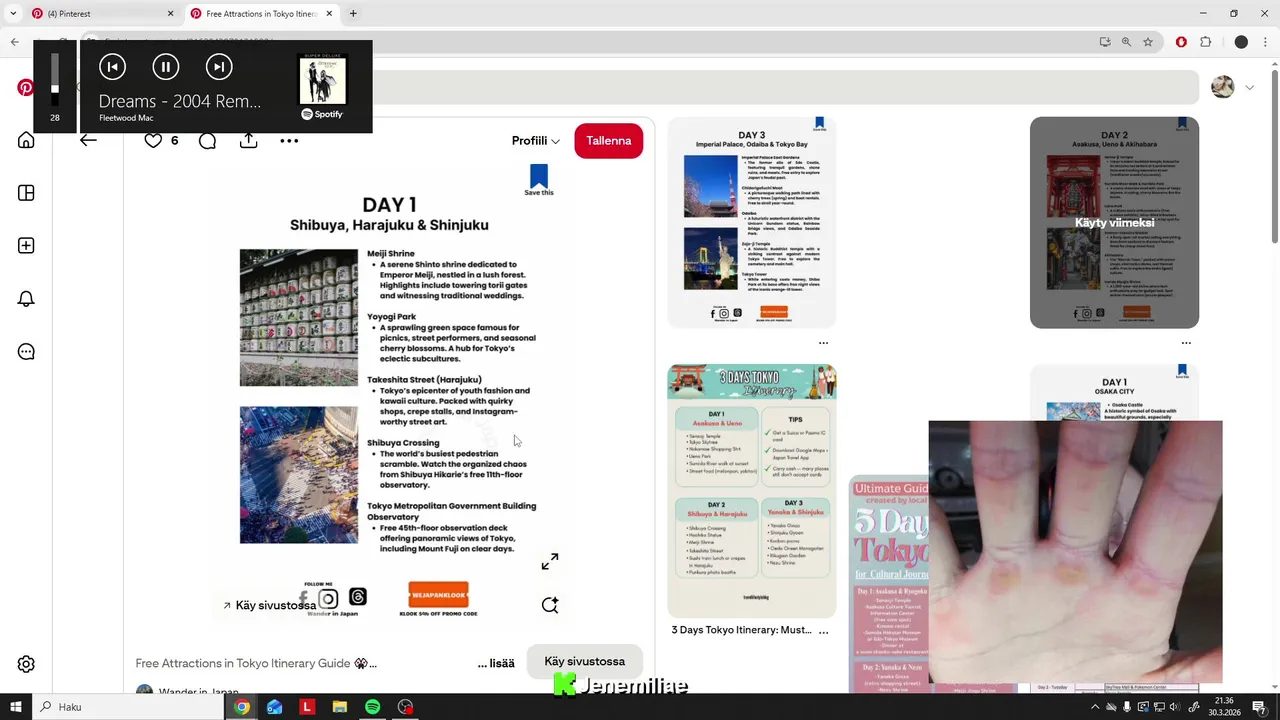Click the page's vertical scrollbar

coord(1274,155)
